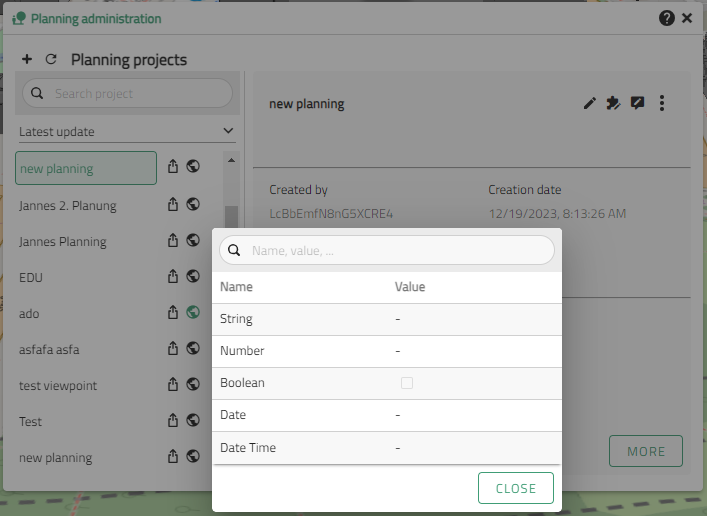Select the test viewpoint project

click(x=58, y=385)
